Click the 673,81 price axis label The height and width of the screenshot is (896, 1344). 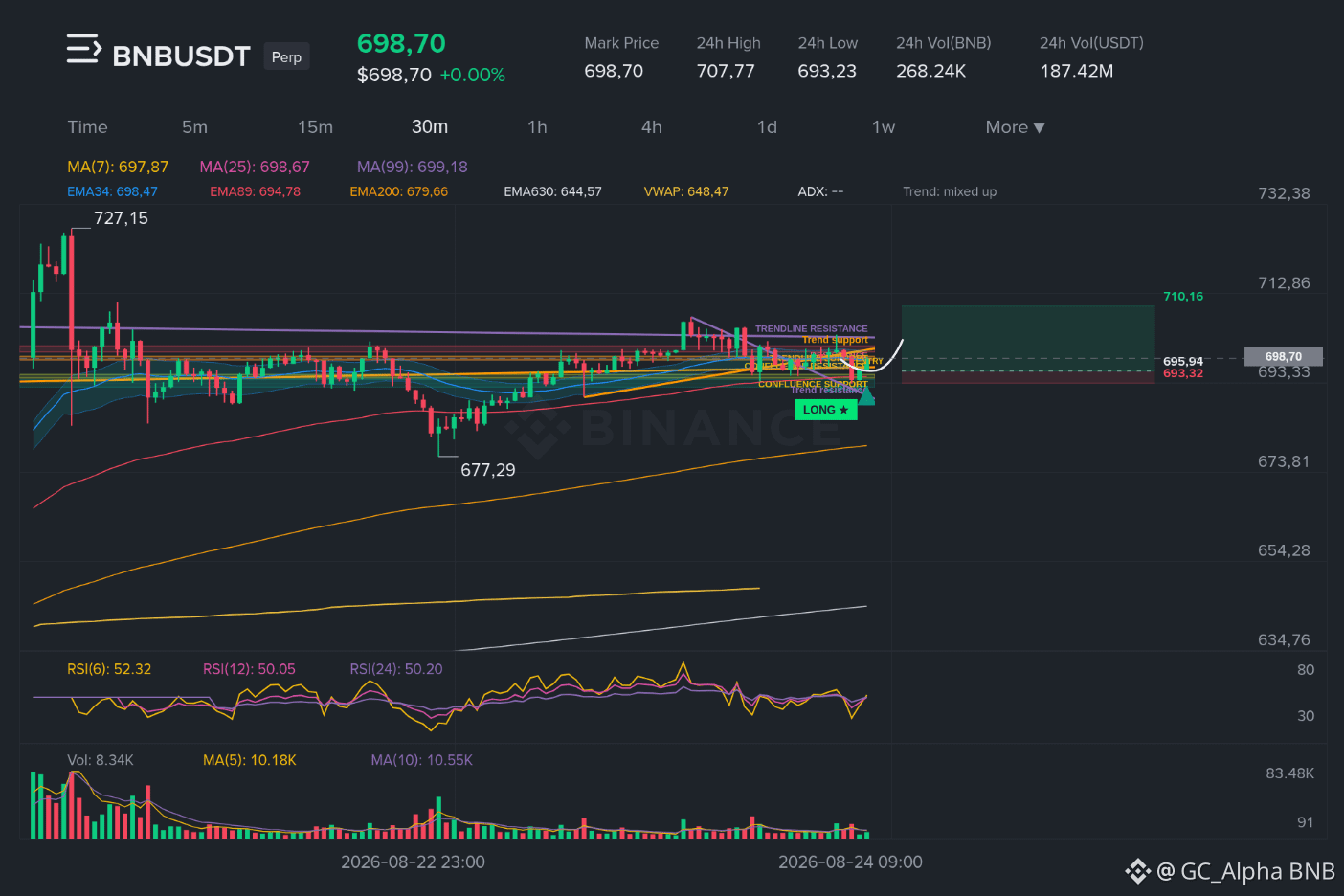pos(1284,461)
